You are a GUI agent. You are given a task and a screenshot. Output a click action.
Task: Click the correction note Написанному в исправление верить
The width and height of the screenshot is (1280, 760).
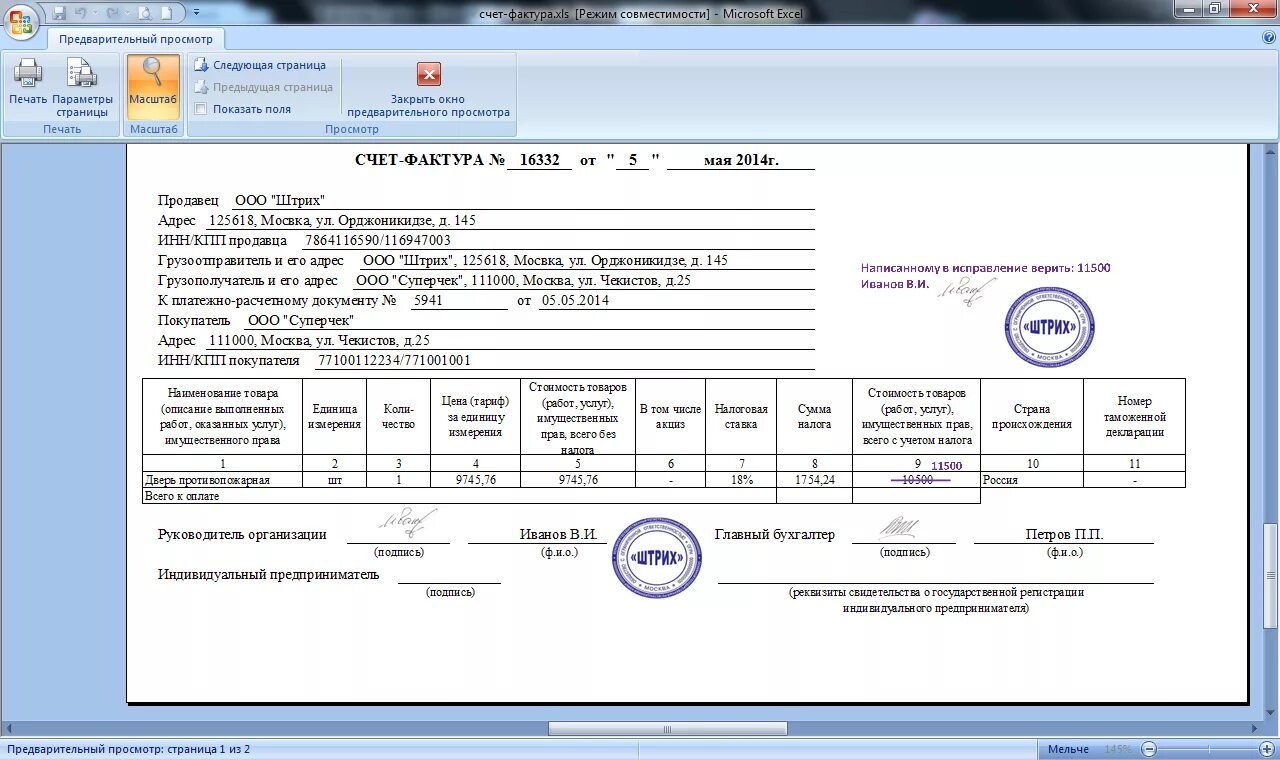coord(985,268)
